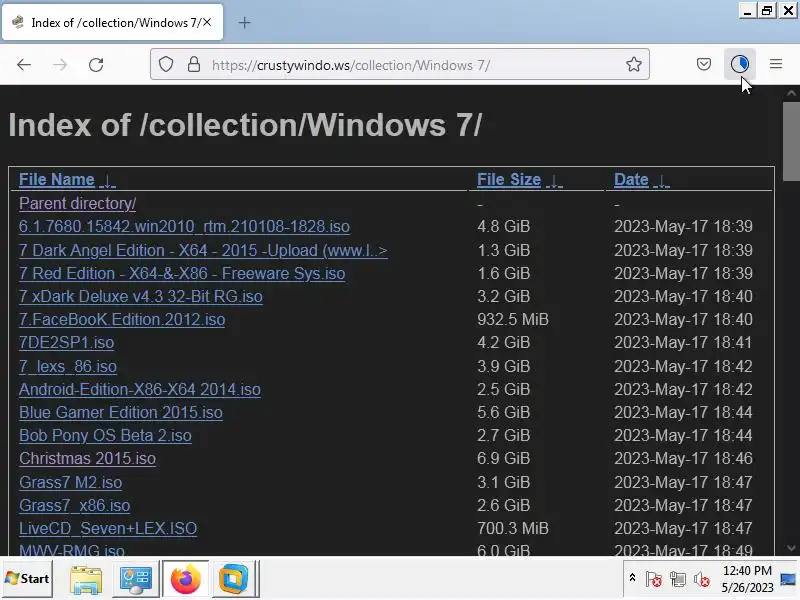The width and height of the screenshot is (800, 600).
Task: Click the scrollbar down arrow
Action: point(791,548)
